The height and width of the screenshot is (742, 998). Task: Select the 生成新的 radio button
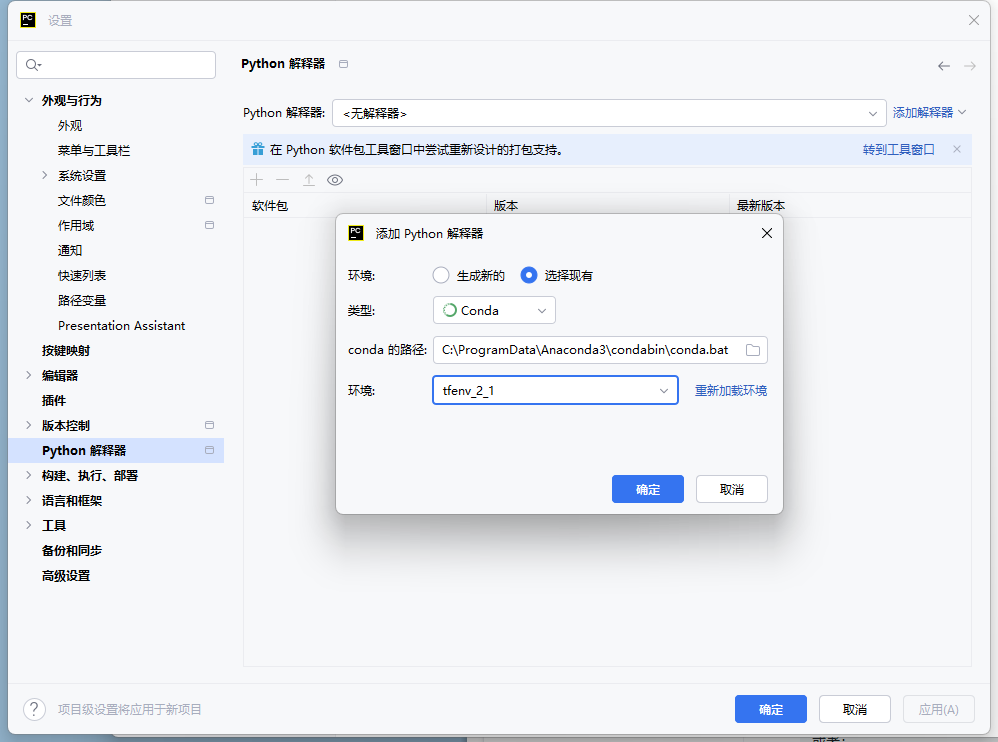(x=440, y=275)
